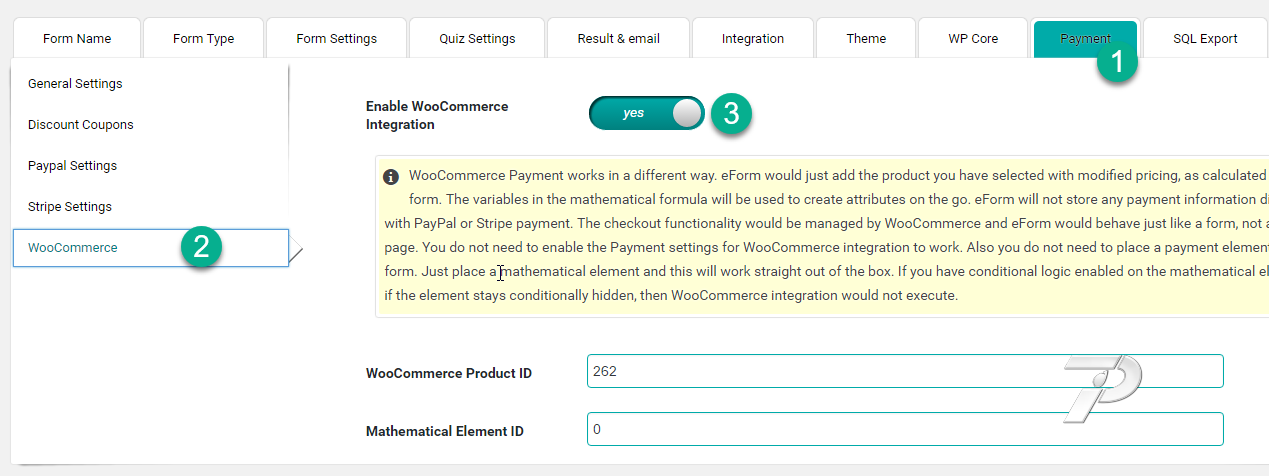This screenshot has width=1269, height=476.
Task: Switch to the Form Type tab
Action: pos(203,39)
